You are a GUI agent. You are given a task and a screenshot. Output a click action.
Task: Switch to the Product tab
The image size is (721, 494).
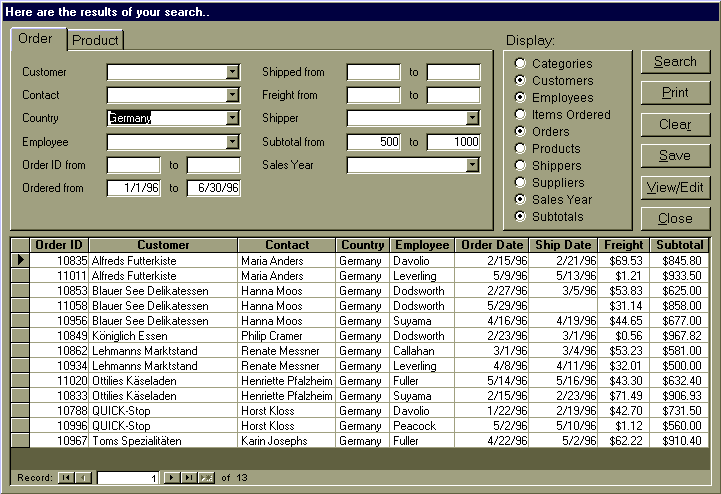[95, 40]
